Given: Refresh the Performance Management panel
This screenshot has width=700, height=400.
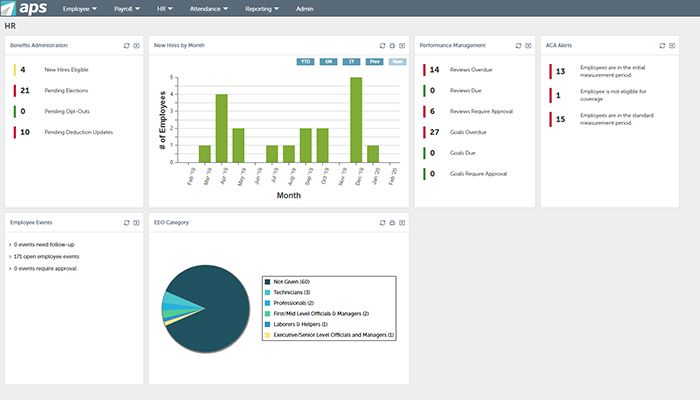Looking at the screenshot, I should tap(517, 45).
